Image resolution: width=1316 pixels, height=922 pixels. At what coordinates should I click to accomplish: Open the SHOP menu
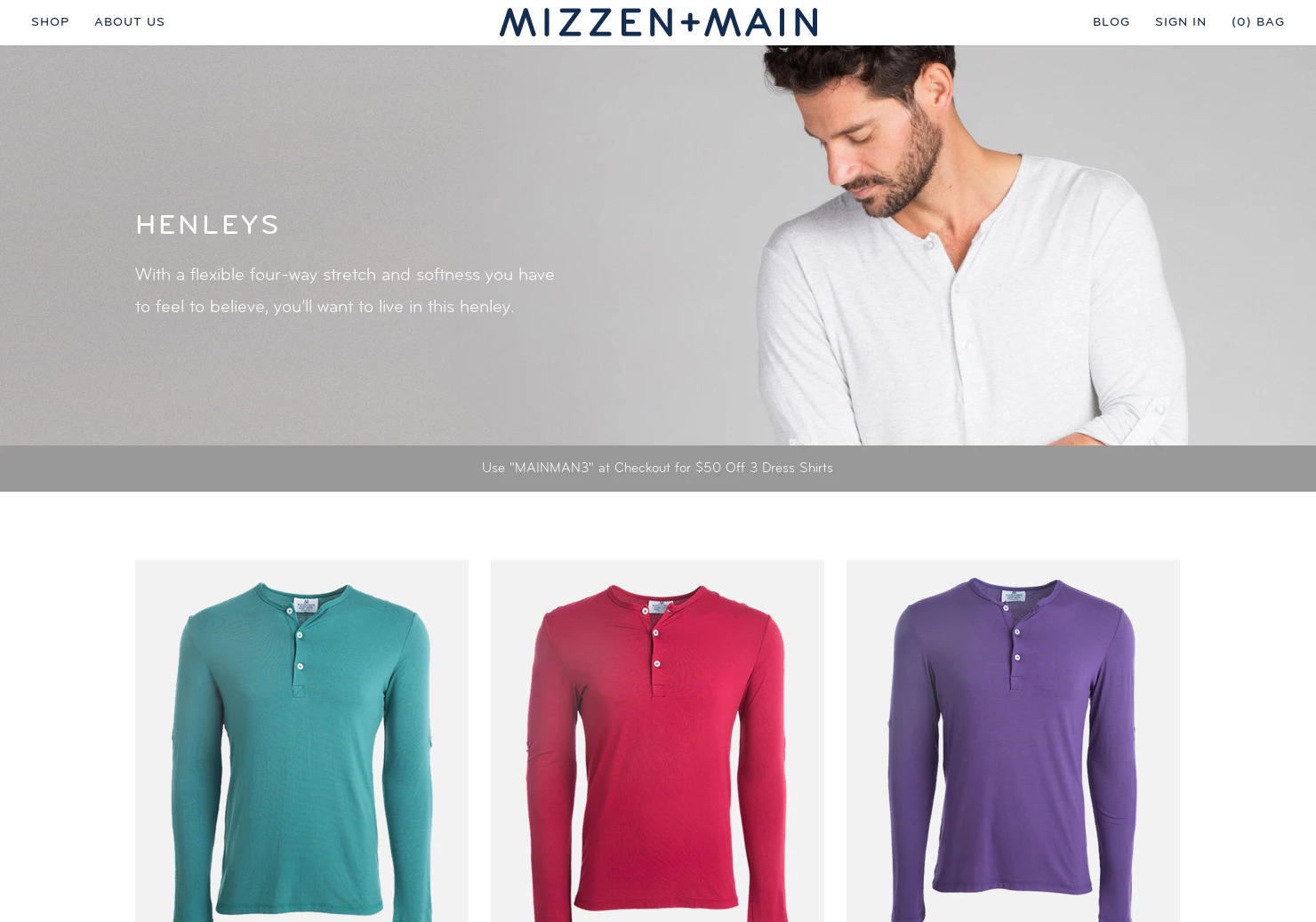[x=50, y=22]
